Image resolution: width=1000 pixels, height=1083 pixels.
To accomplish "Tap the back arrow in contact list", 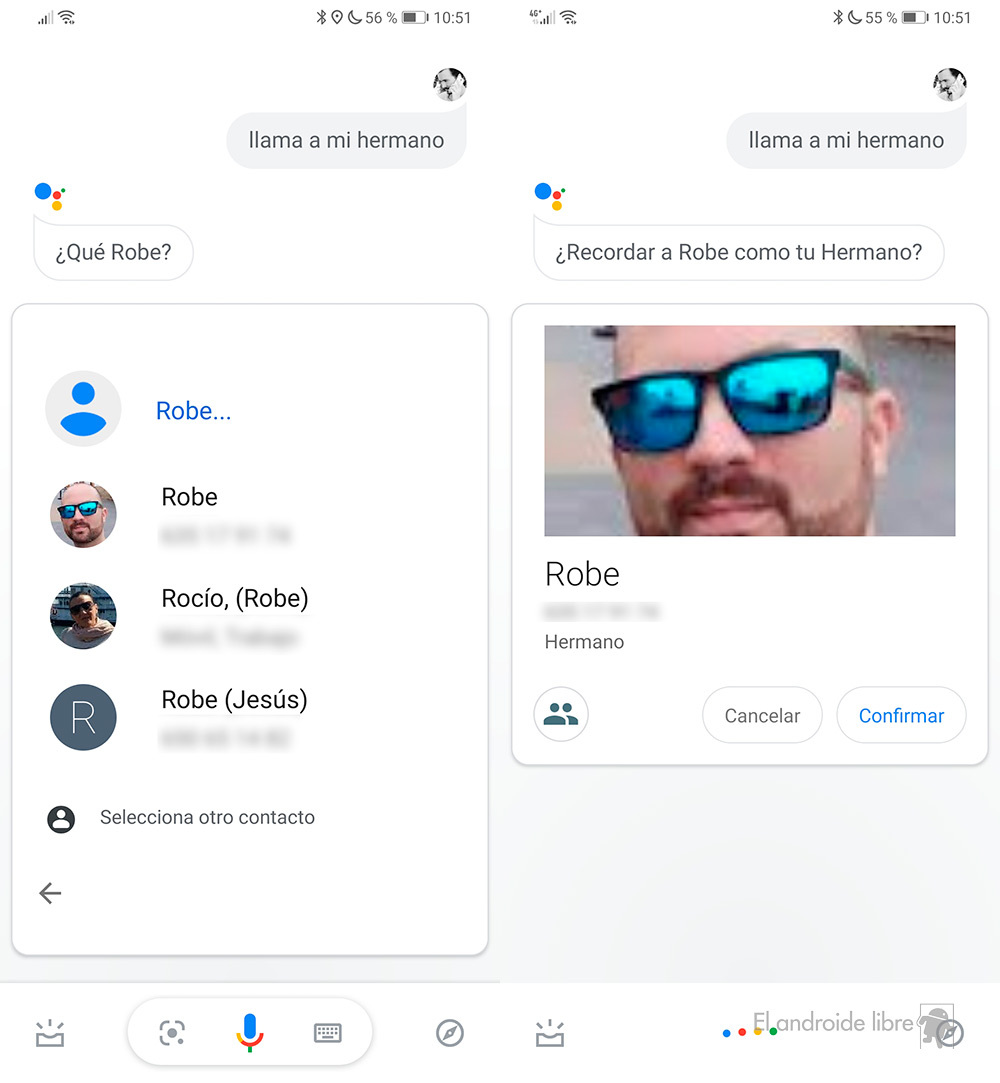I will point(50,893).
